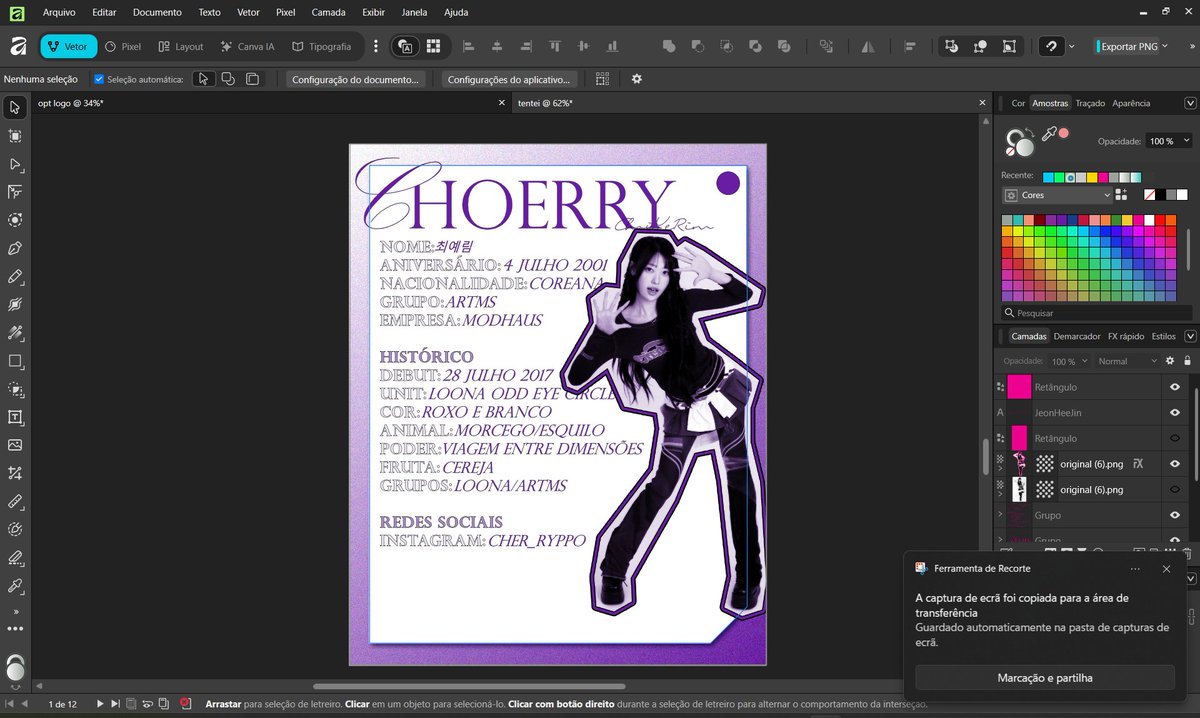Open the Arquivo menu
The image size is (1200, 718).
pyautogui.click(x=59, y=13)
